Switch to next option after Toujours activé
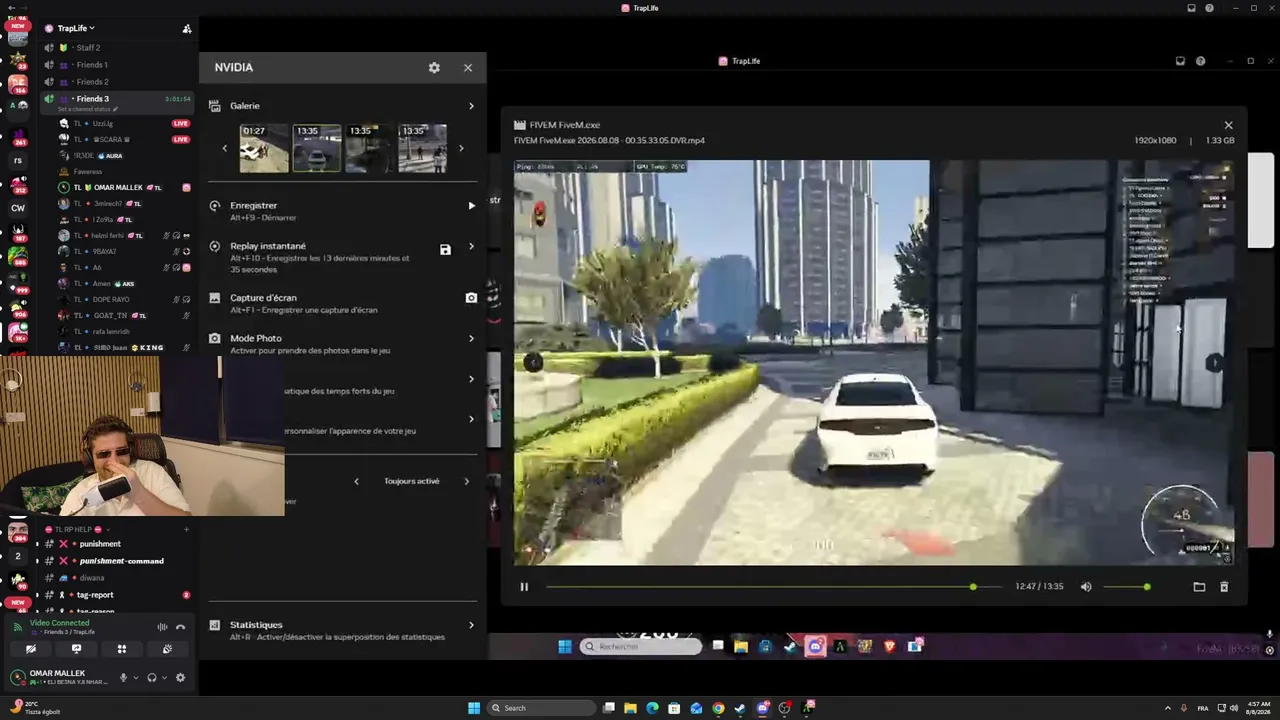 [x=466, y=481]
